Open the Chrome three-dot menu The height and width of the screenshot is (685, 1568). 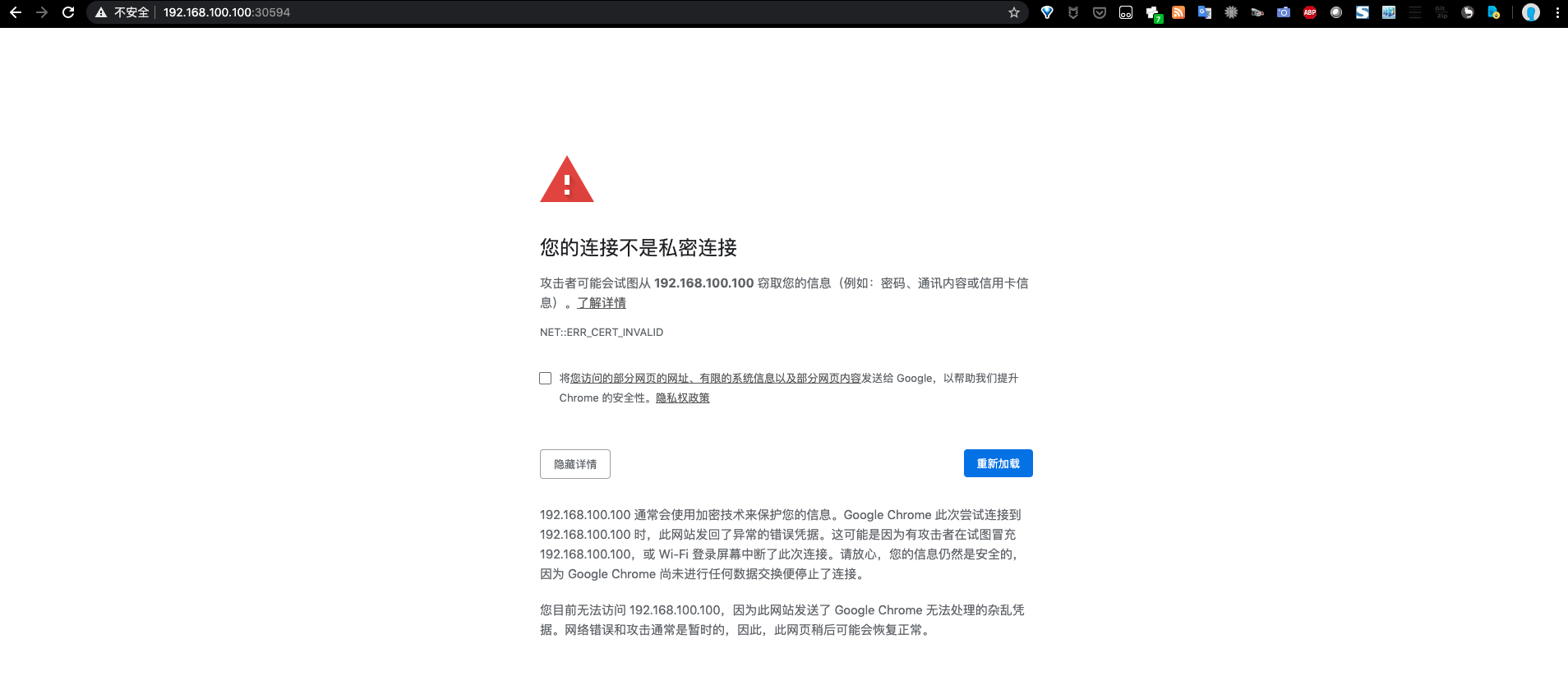click(1557, 12)
